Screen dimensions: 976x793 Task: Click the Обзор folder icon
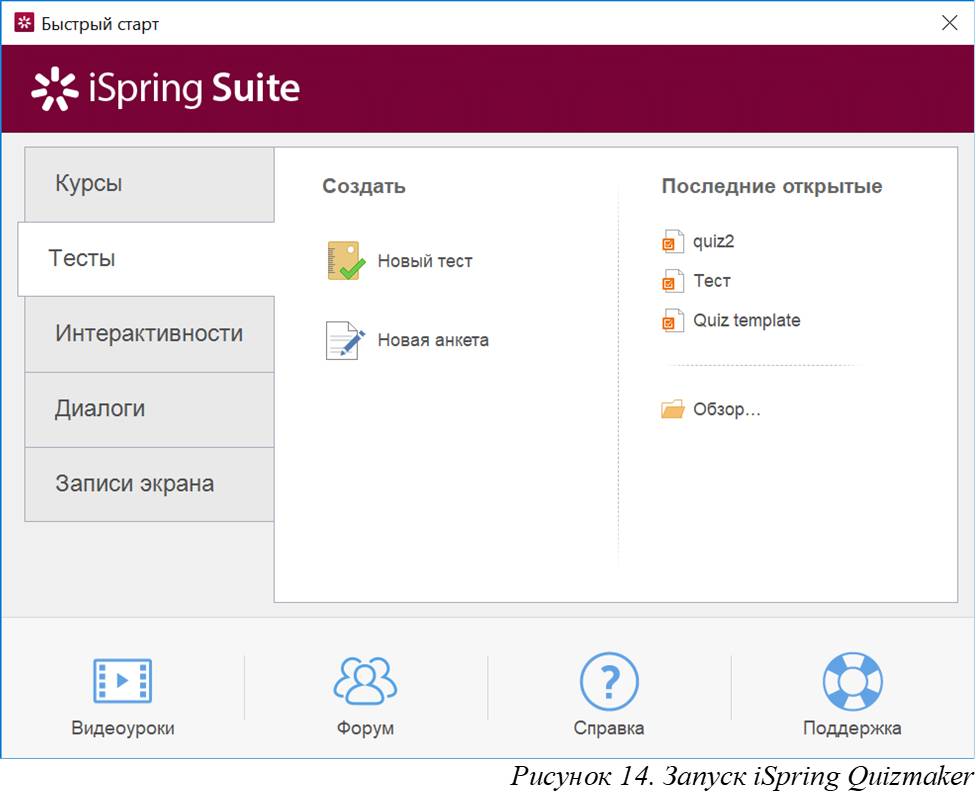(x=673, y=410)
